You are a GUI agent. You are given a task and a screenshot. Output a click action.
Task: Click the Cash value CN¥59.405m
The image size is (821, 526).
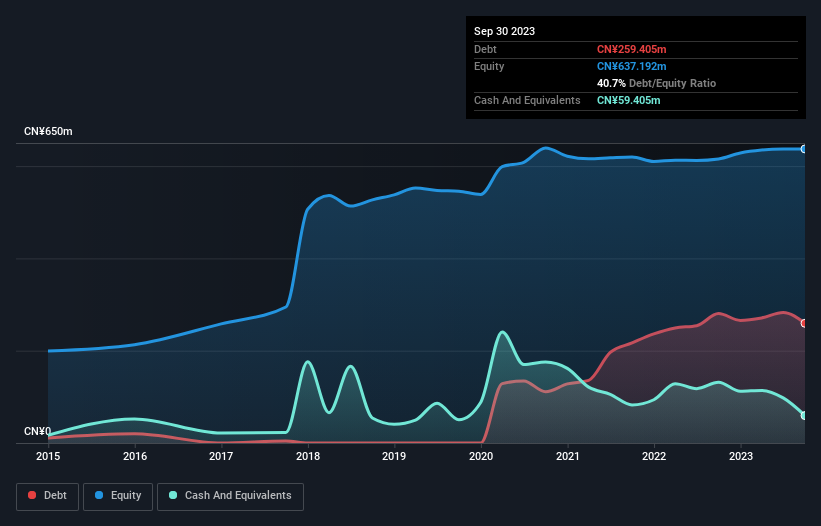pos(628,100)
